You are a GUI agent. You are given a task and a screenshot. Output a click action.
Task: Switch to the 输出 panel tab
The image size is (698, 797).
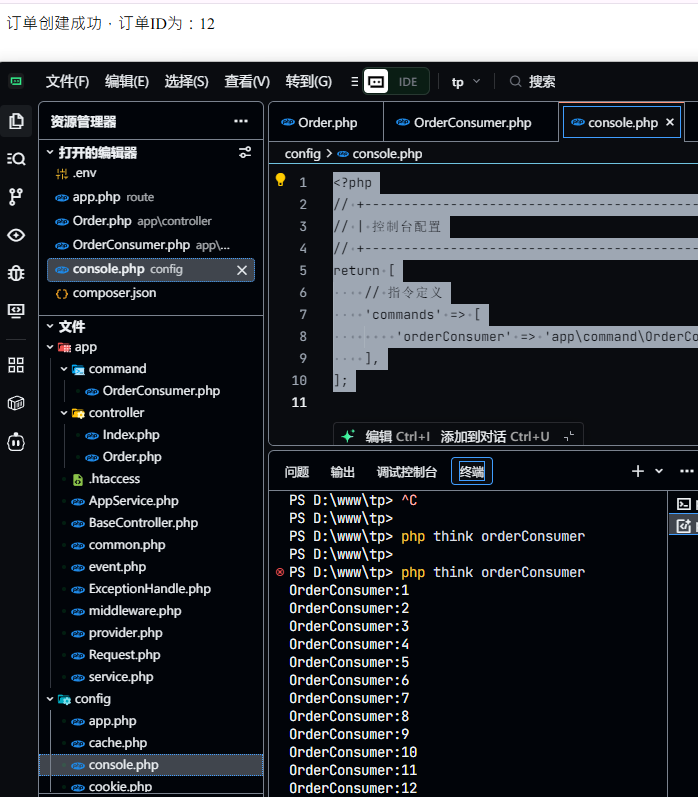pos(343,472)
